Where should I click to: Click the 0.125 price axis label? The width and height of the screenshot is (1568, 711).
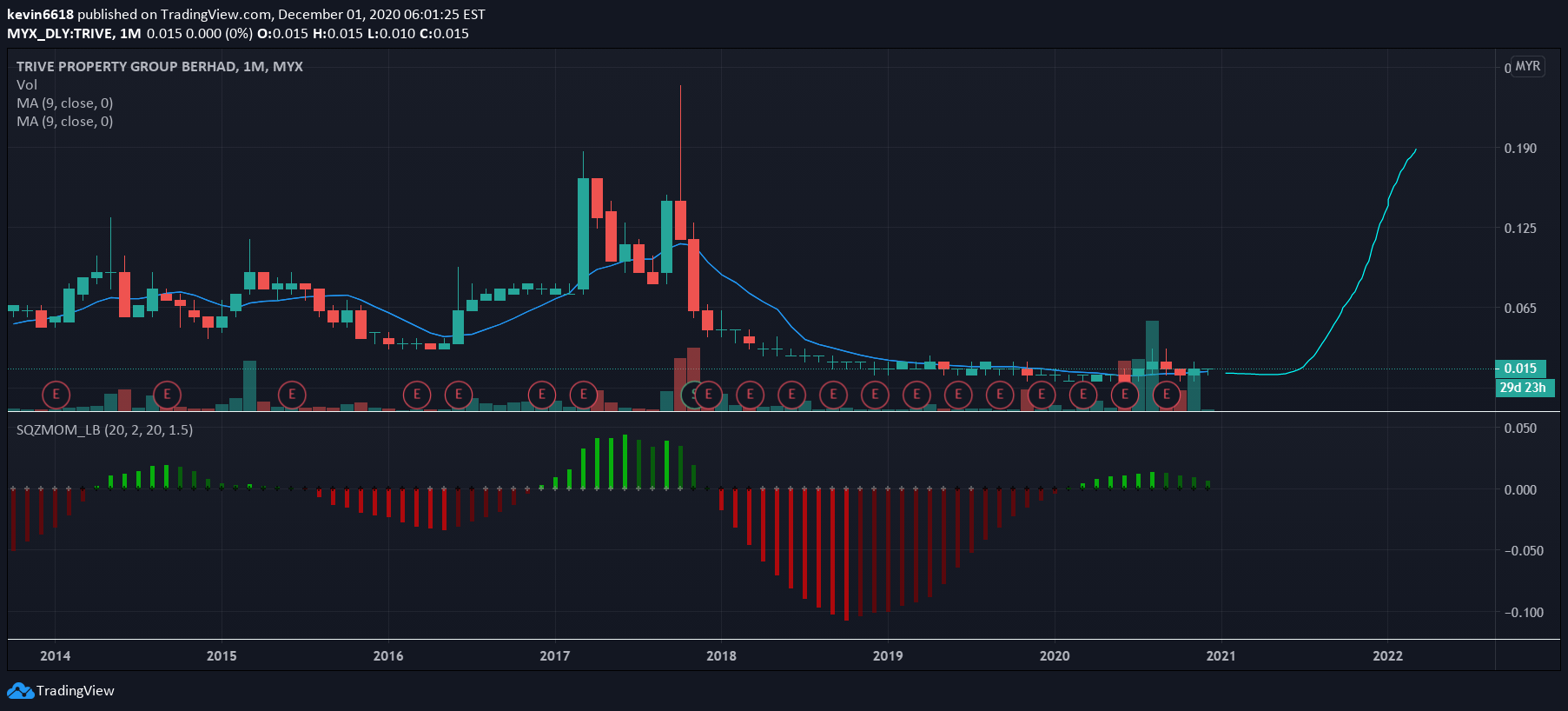[x=1520, y=229]
